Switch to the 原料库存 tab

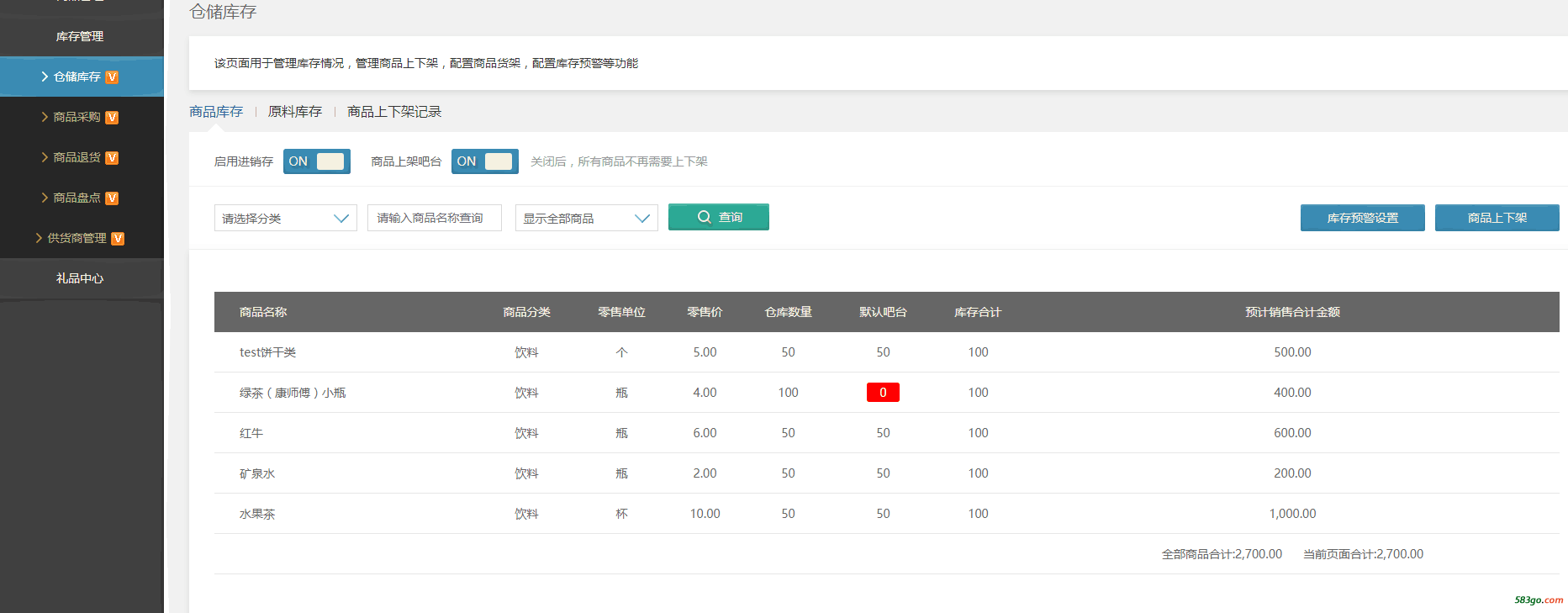[294, 112]
